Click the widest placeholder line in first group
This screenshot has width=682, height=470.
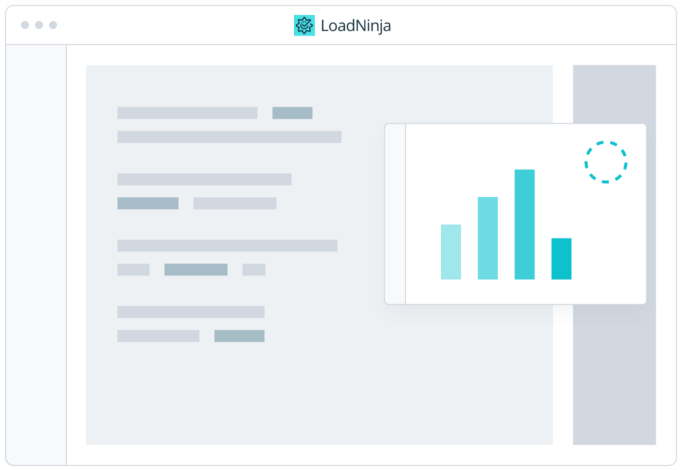[229, 137]
